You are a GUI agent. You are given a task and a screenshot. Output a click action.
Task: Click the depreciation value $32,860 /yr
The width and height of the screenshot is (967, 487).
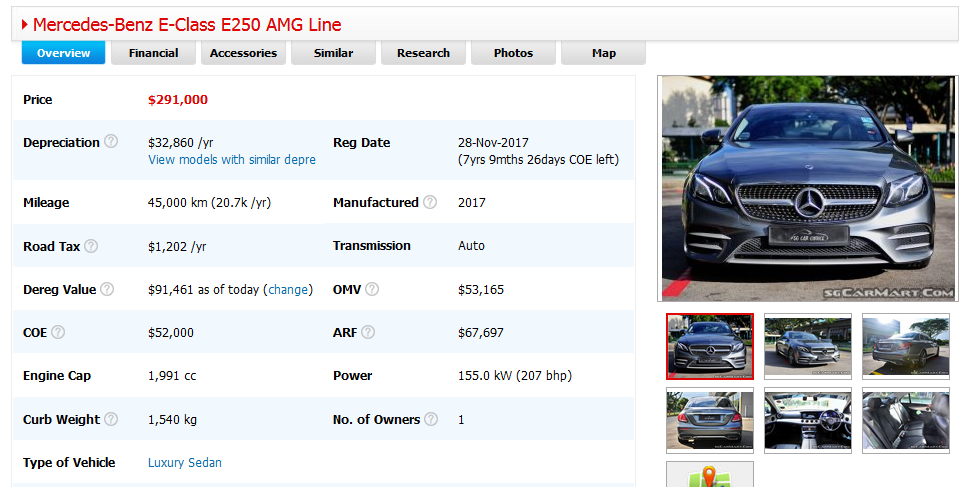click(181, 142)
